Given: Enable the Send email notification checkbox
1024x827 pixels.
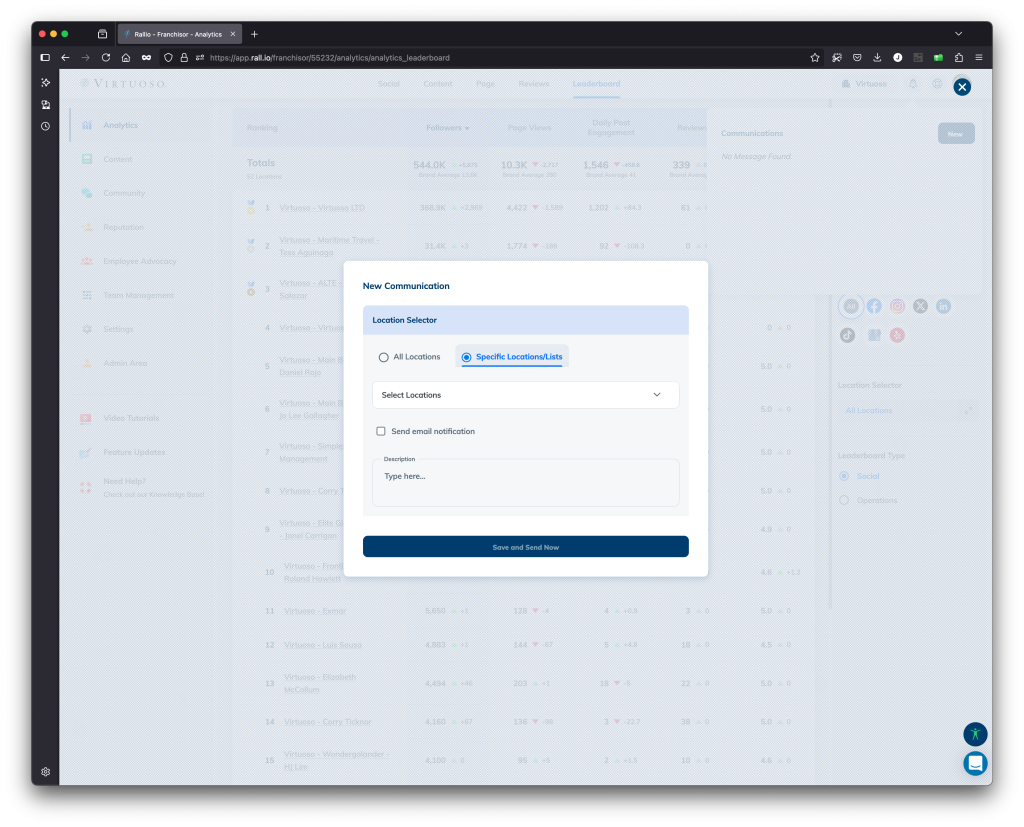Looking at the screenshot, I should click(x=381, y=431).
